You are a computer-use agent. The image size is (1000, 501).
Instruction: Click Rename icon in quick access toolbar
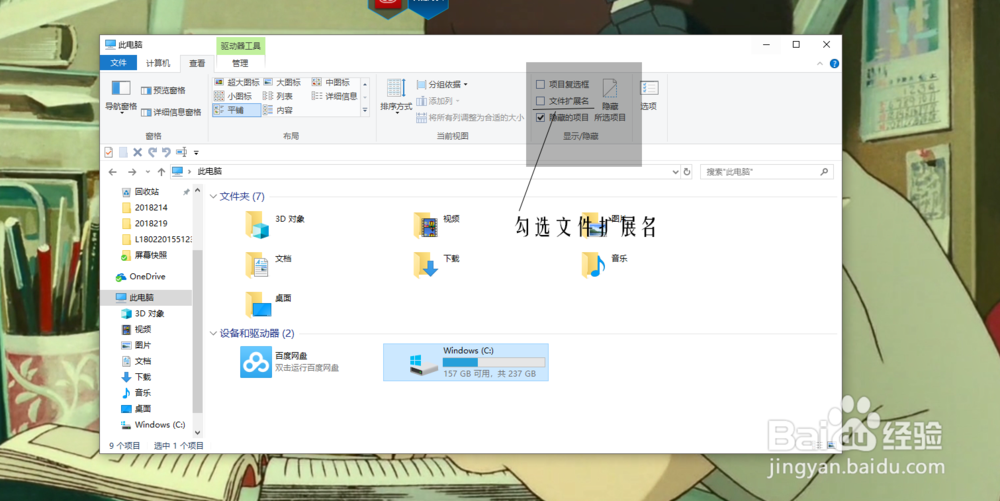[x=181, y=152]
